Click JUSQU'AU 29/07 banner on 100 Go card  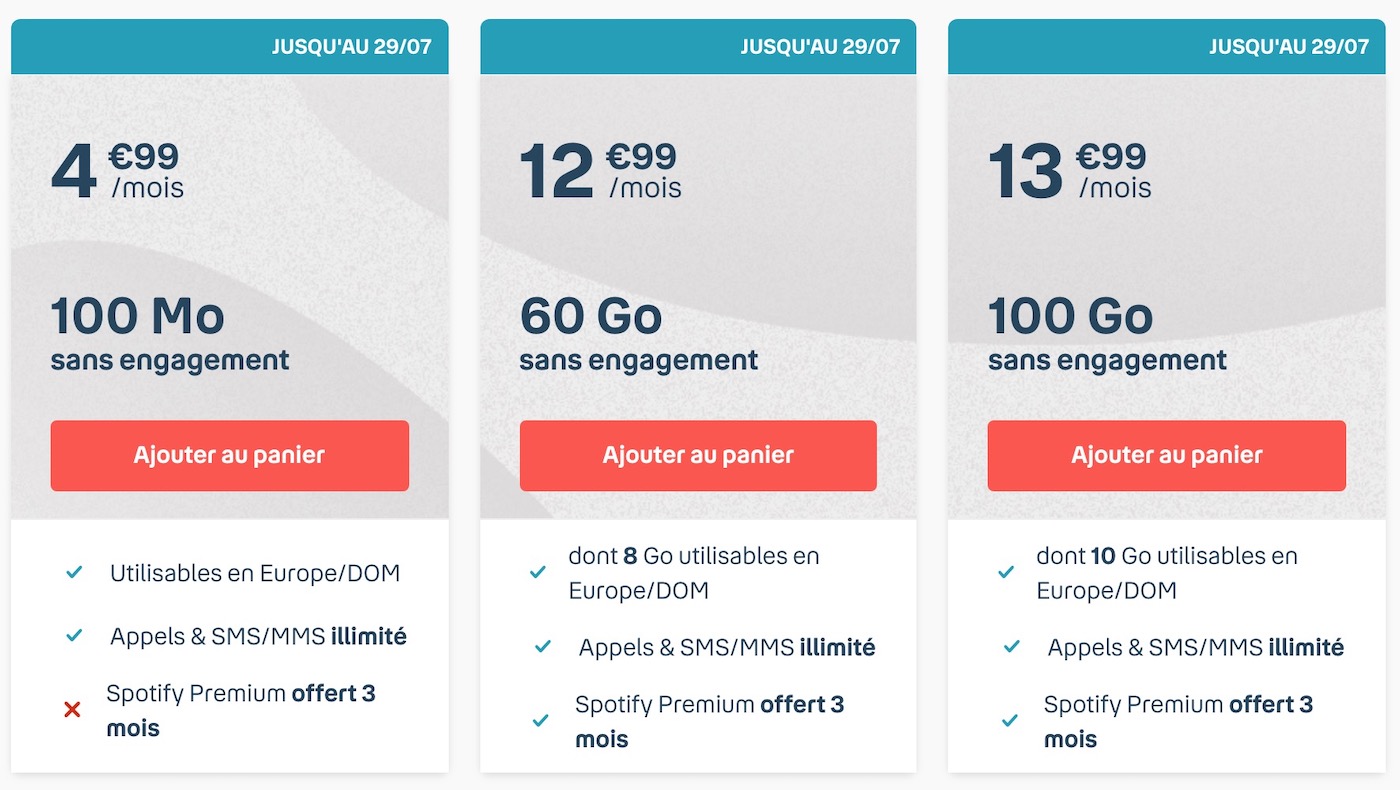click(1167, 47)
